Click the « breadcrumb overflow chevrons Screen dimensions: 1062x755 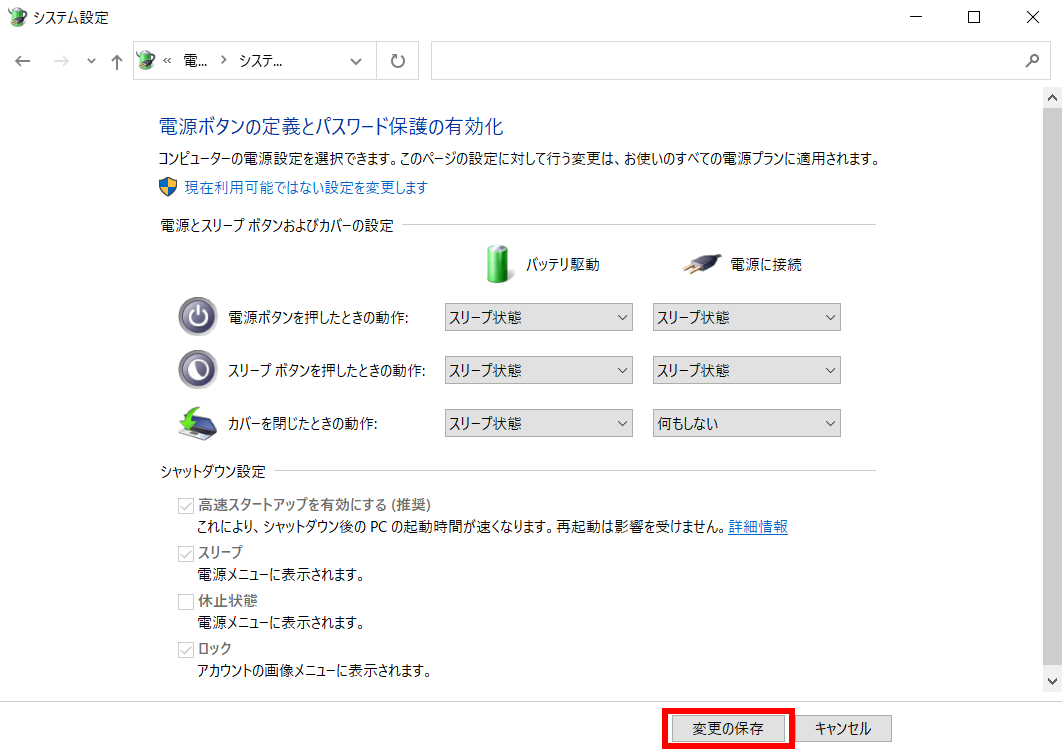(x=167, y=61)
